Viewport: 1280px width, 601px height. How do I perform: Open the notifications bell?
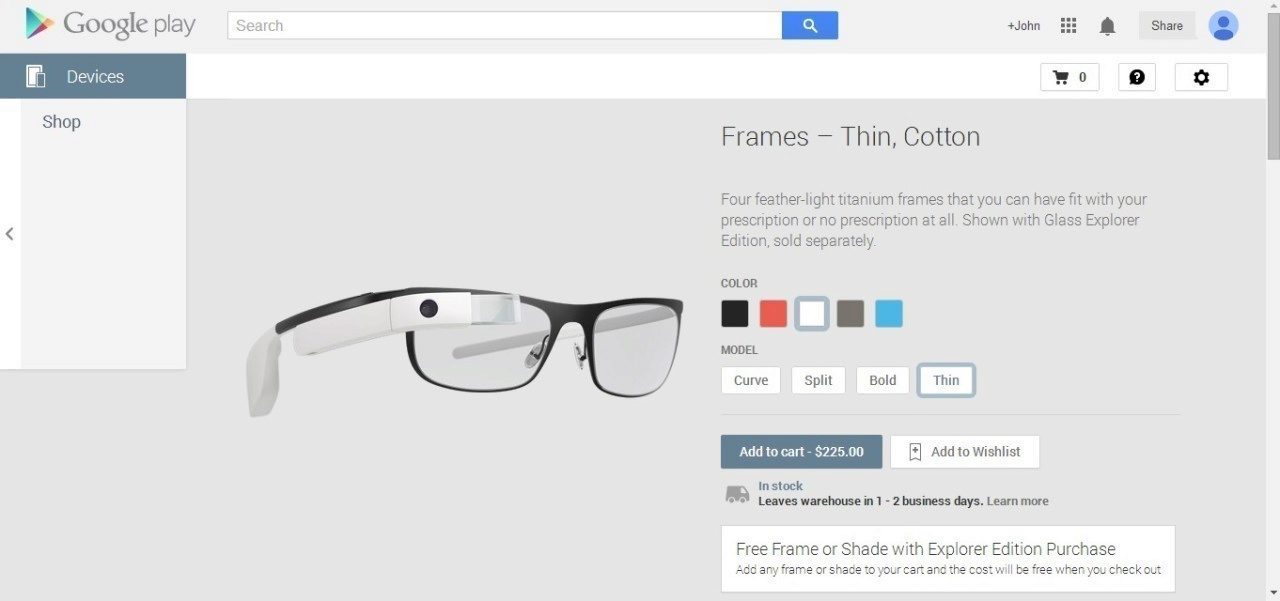coord(1107,26)
